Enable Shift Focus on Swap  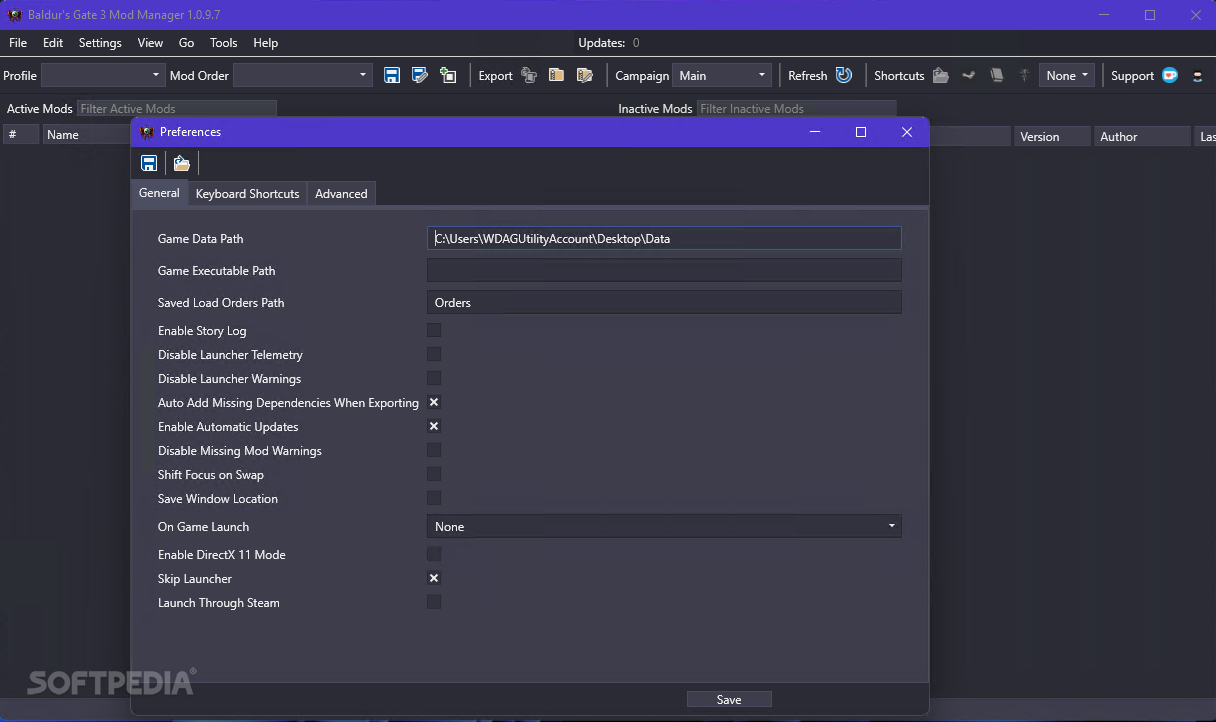tap(434, 474)
